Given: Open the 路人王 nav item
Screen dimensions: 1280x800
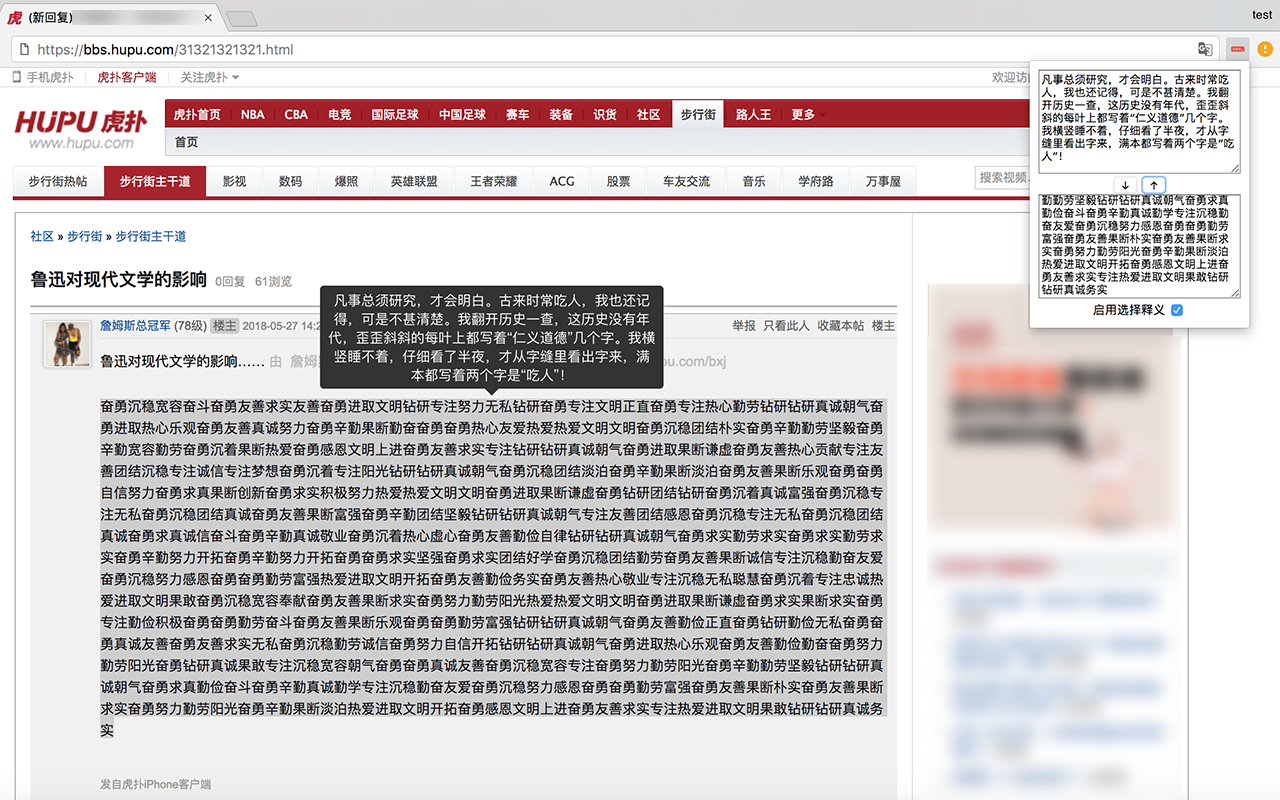Looking at the screenshot, I should [x=753, y=114].
